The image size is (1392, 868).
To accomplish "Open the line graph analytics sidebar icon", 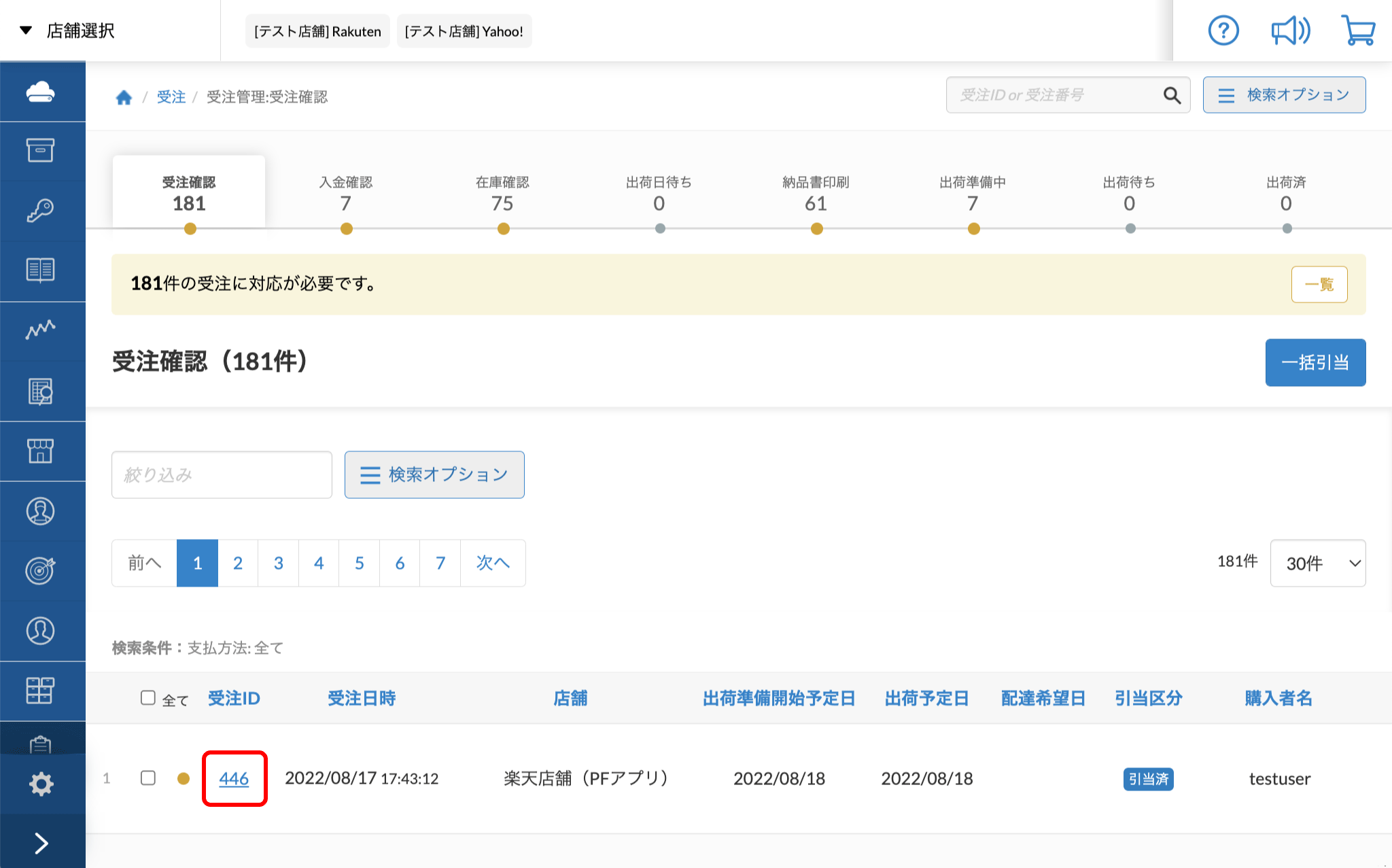I will click(x=41, y=330).
